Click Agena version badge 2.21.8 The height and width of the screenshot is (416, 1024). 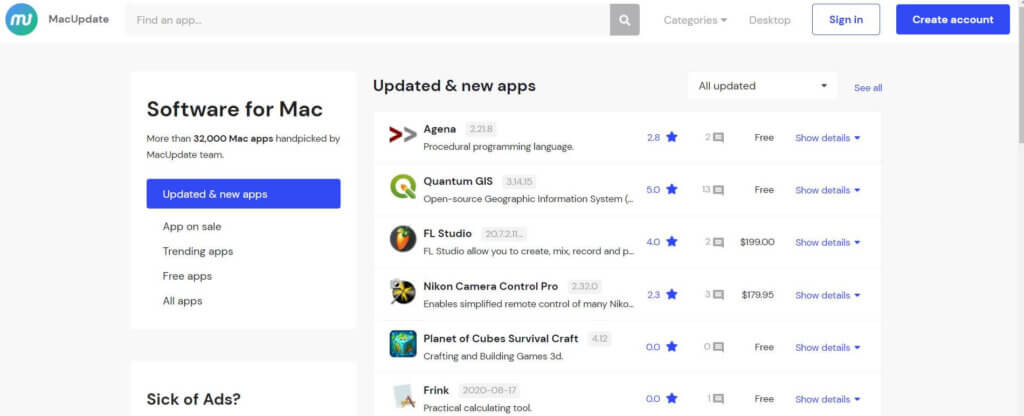tap(481, 129)
